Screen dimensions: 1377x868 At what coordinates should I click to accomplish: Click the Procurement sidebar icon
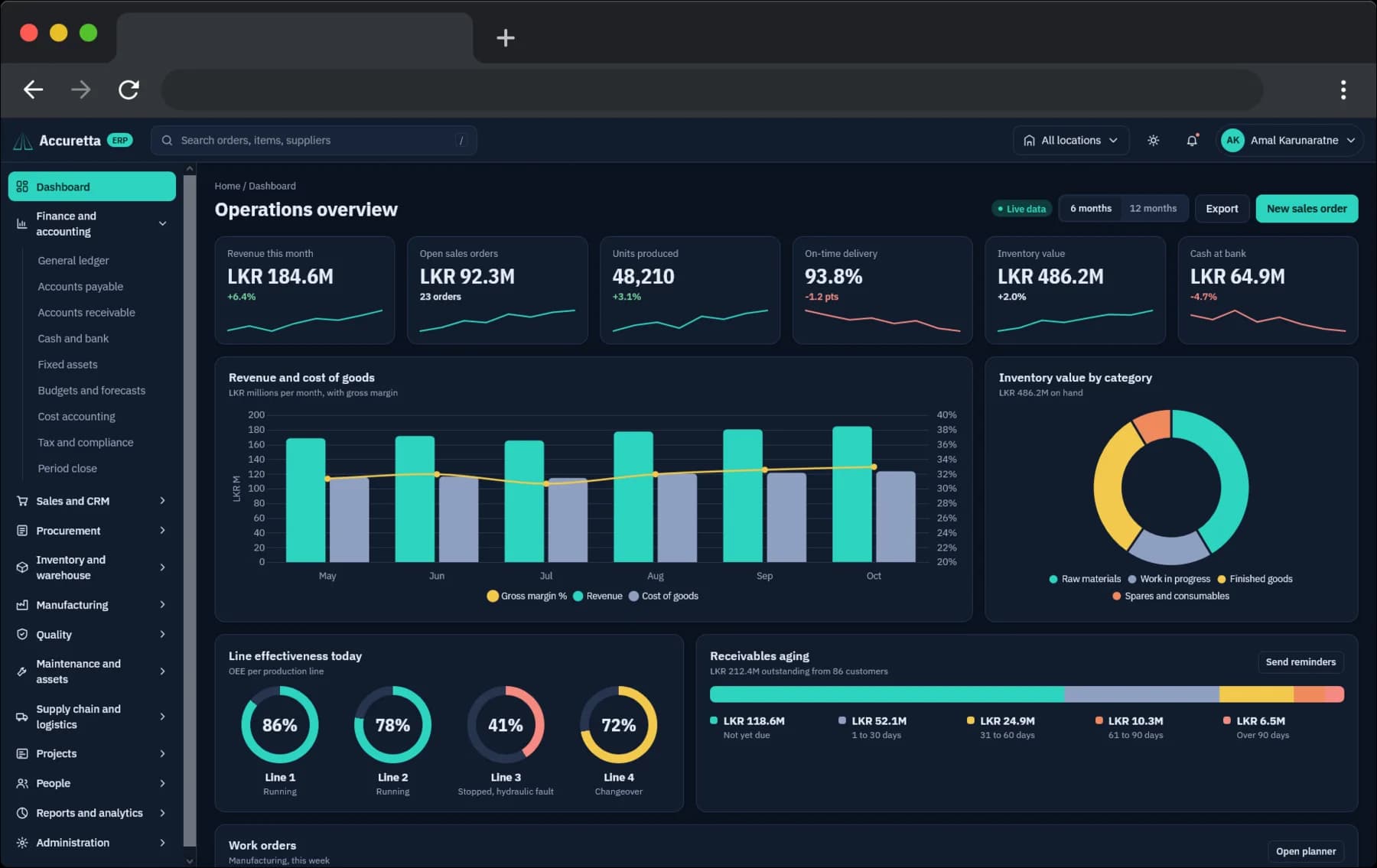pos(22,531)
